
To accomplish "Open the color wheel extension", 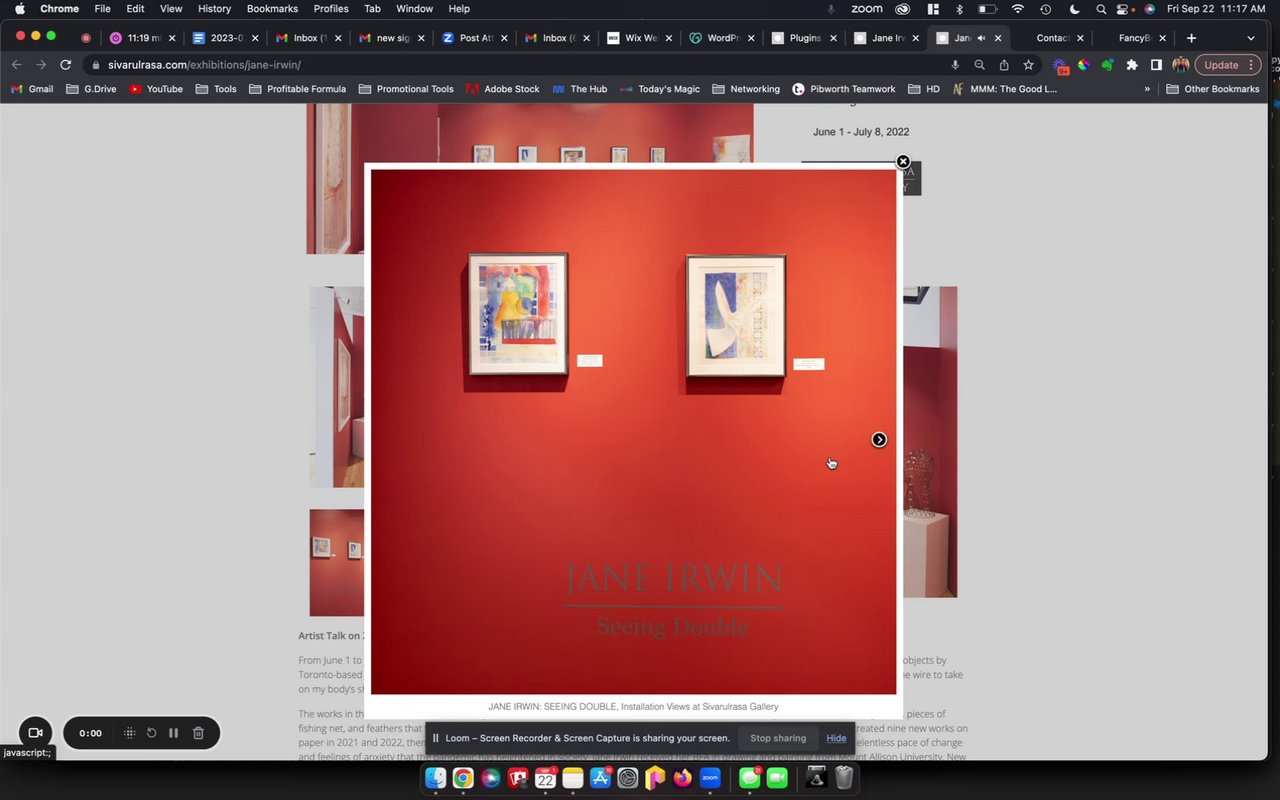I will (1083, 65).
